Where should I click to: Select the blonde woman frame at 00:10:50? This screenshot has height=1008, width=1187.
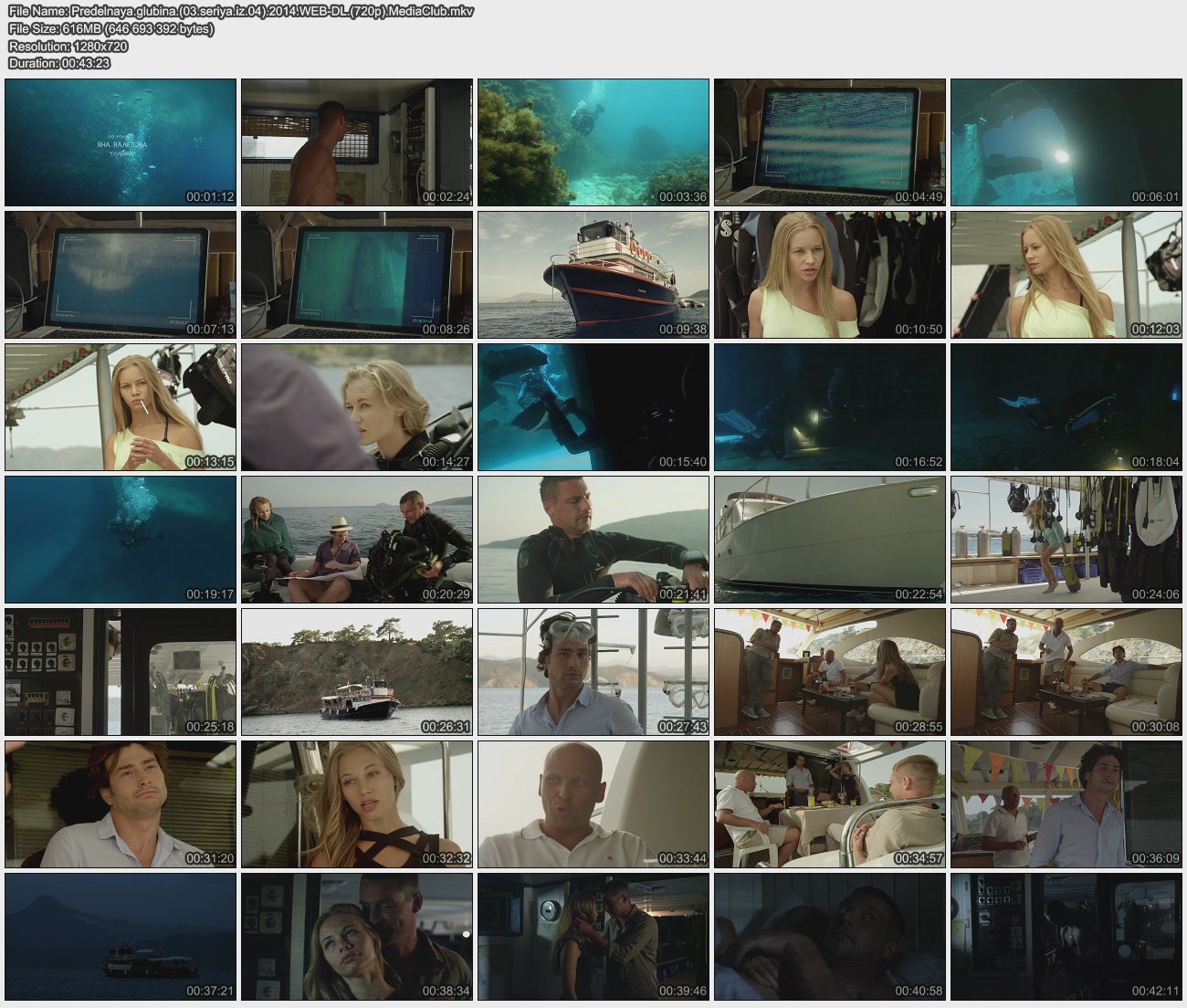(x=830, y=275)
